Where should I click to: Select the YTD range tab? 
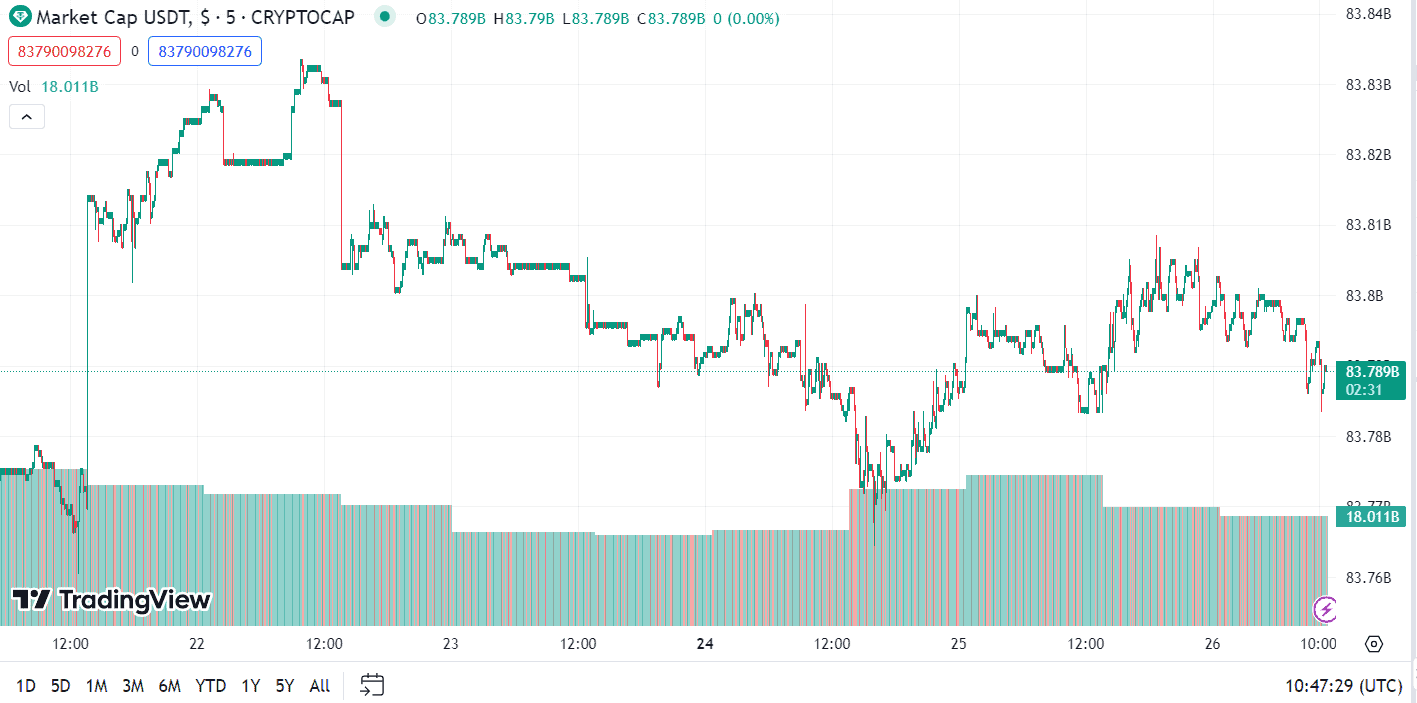(210, 685)
